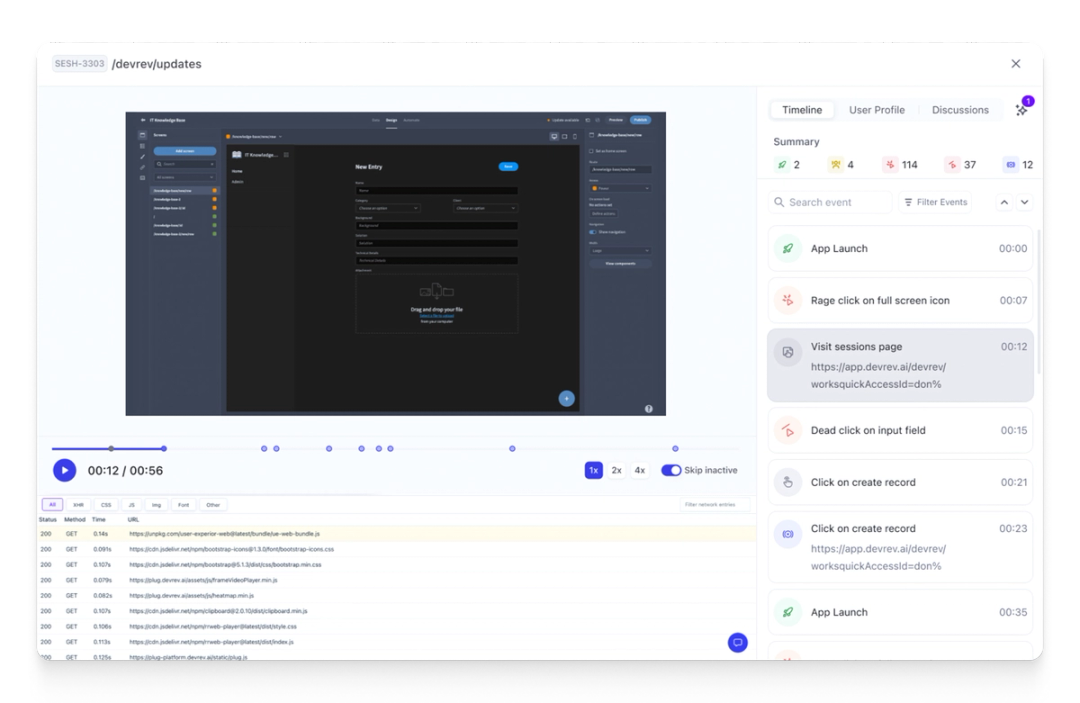Click the page visit summary icon showing 12
The image size is (1080, 703).
(x=1010, y=165)
